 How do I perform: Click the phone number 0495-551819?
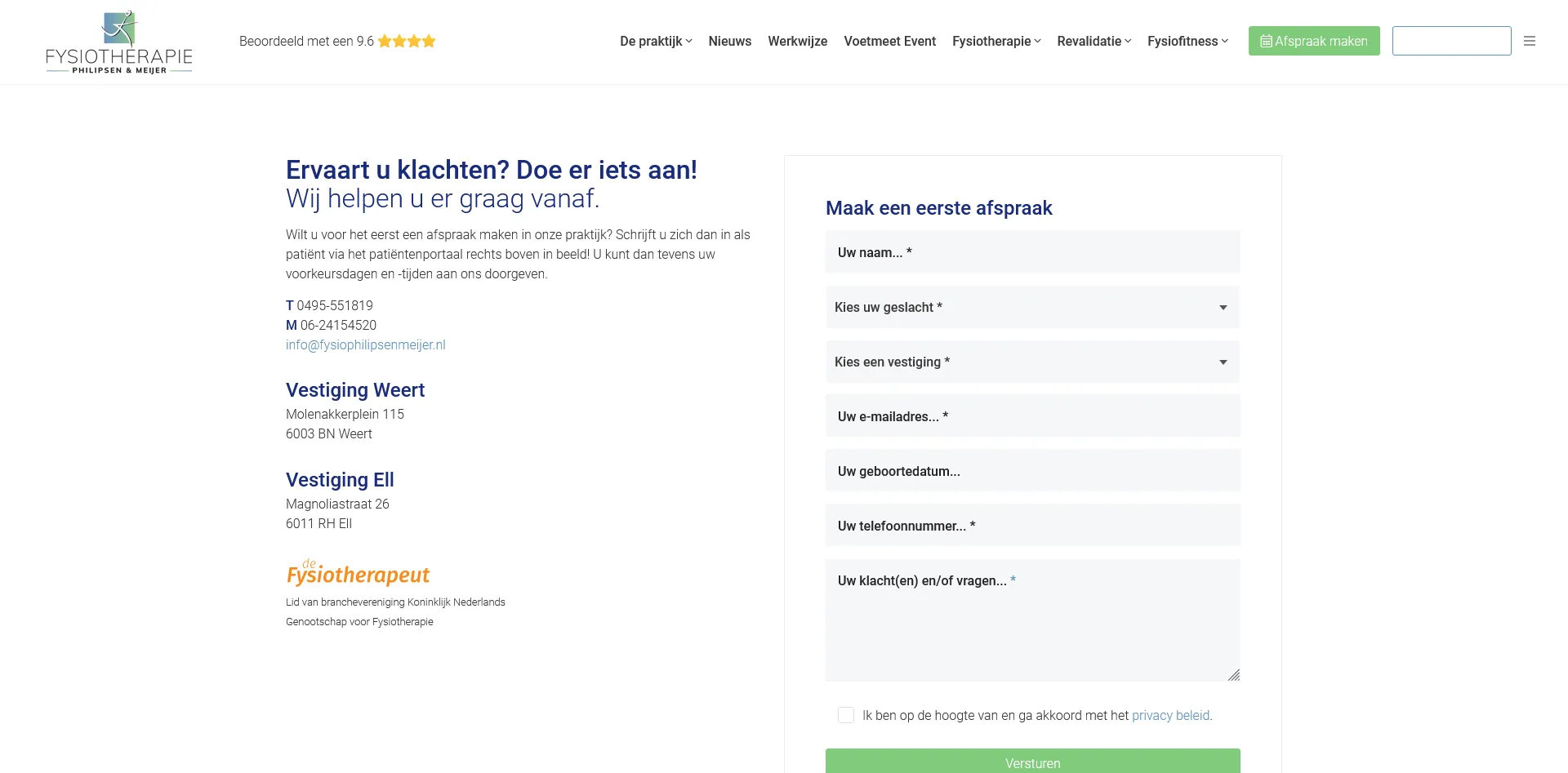tap(335, 305)
